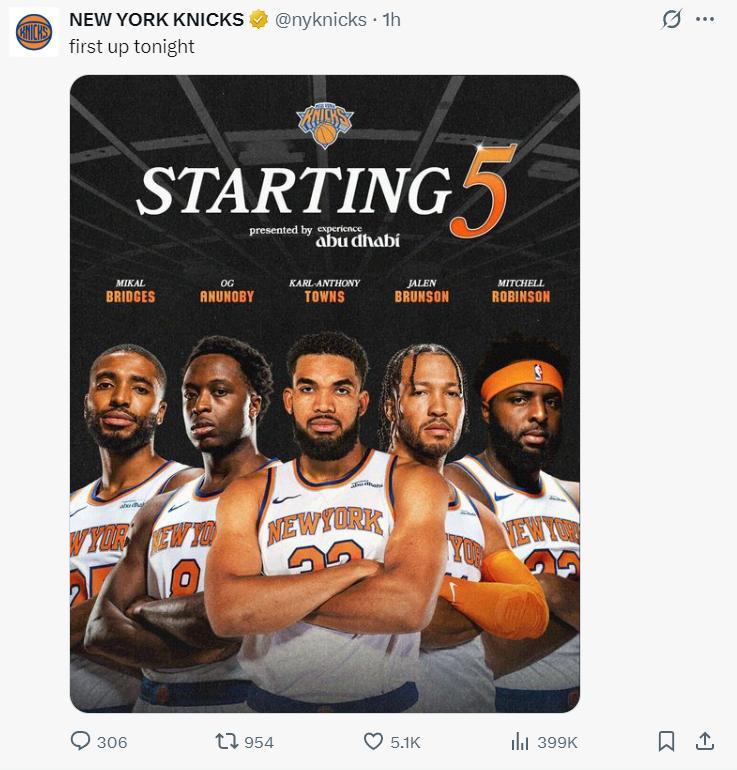This screenshot has width=737, height=770.
Task: Open Grok actions icon on the post
Action: 672,20
